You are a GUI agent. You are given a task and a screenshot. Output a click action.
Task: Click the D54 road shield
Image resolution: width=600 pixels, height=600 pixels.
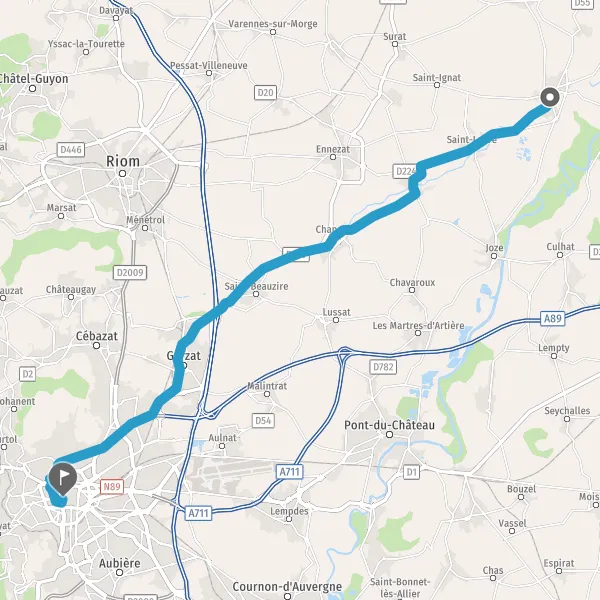(x=263, y=421)
